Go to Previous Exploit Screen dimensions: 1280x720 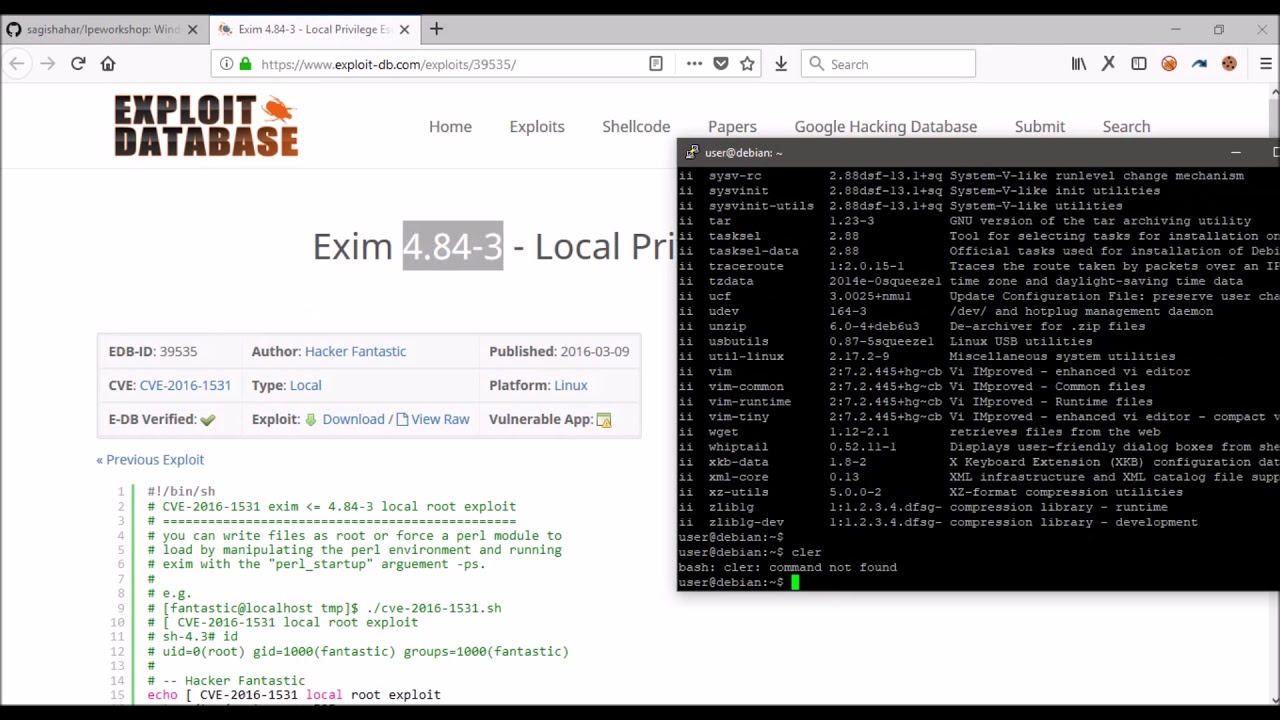pyautogui.click(x=150, y=459)
